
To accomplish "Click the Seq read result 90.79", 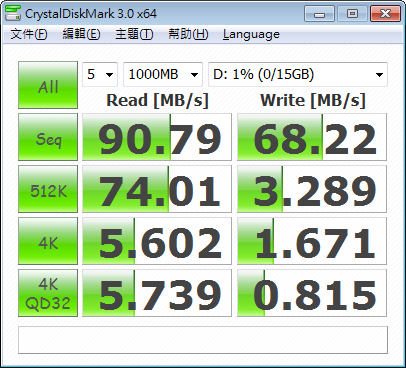I will pyautogui.click(x=157, y=137).
